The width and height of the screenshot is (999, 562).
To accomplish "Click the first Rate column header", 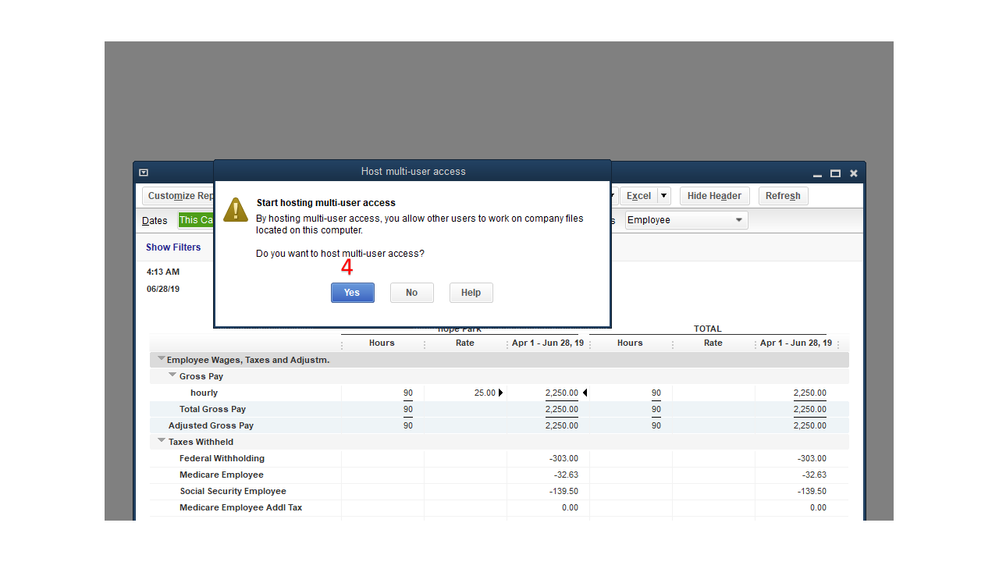I will (x=464, y=343).
